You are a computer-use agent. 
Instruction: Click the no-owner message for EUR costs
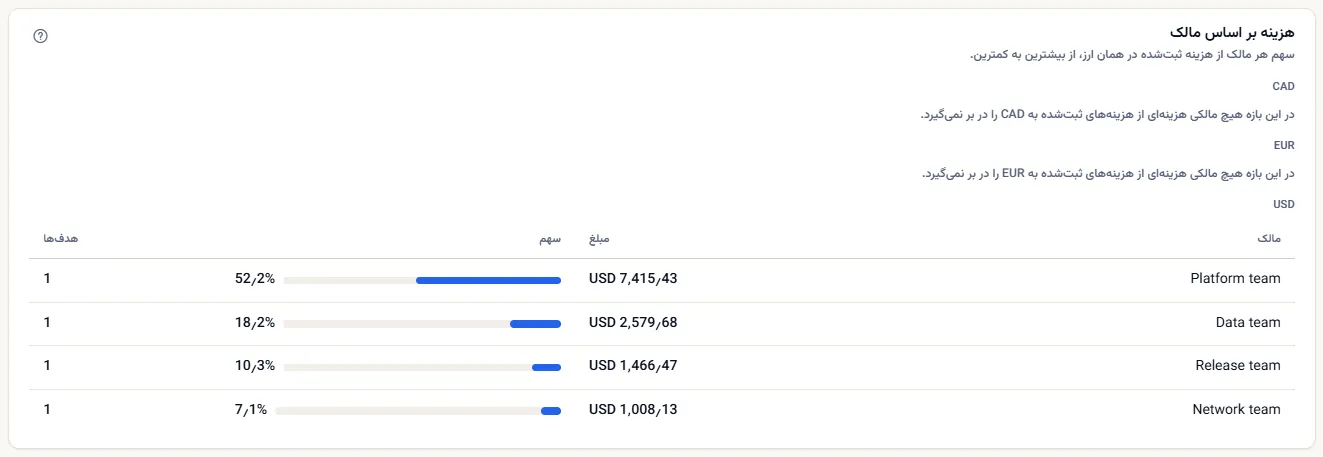[1108, 174]
